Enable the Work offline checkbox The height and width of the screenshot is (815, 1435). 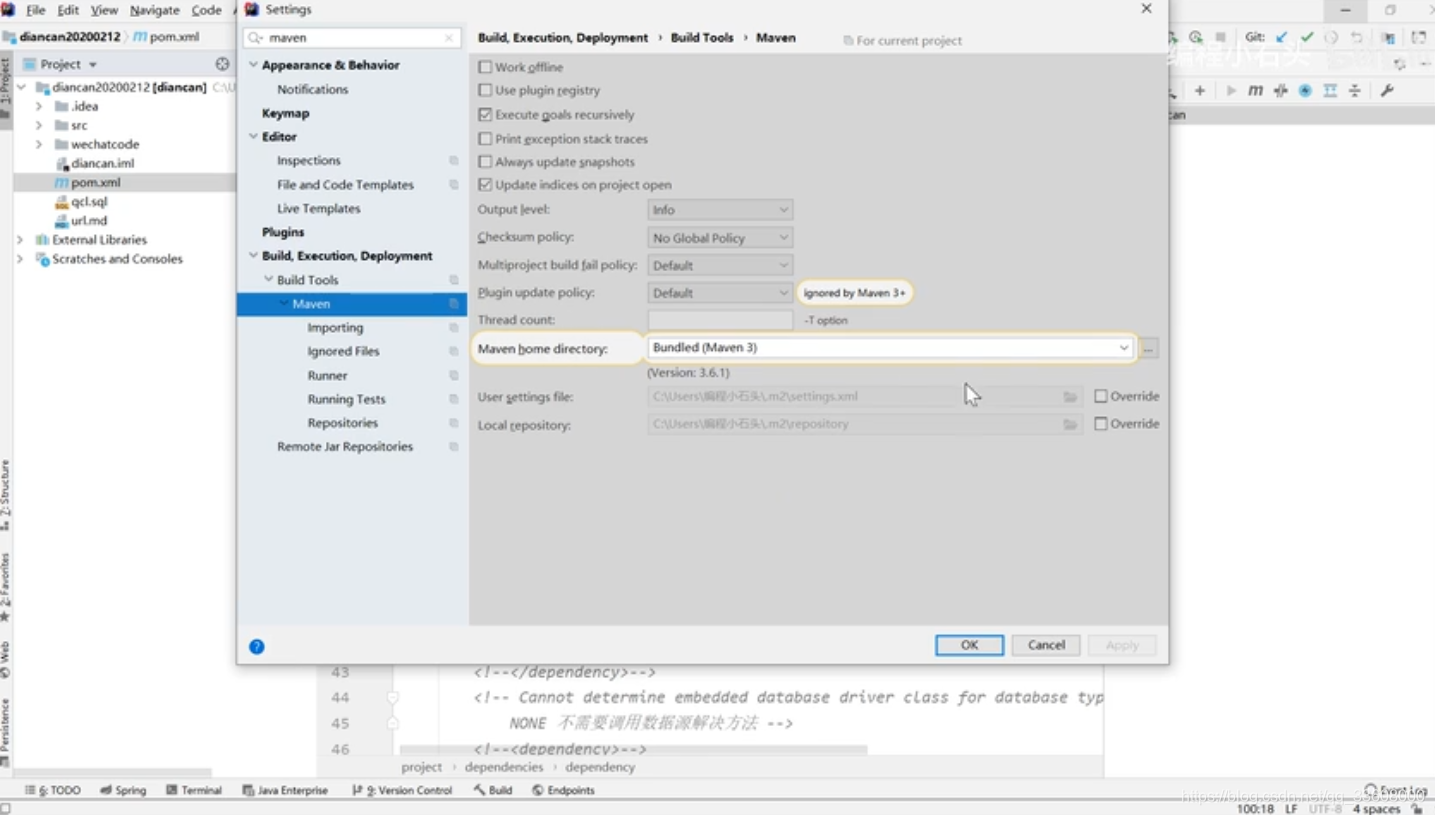(x=485, y=67)
